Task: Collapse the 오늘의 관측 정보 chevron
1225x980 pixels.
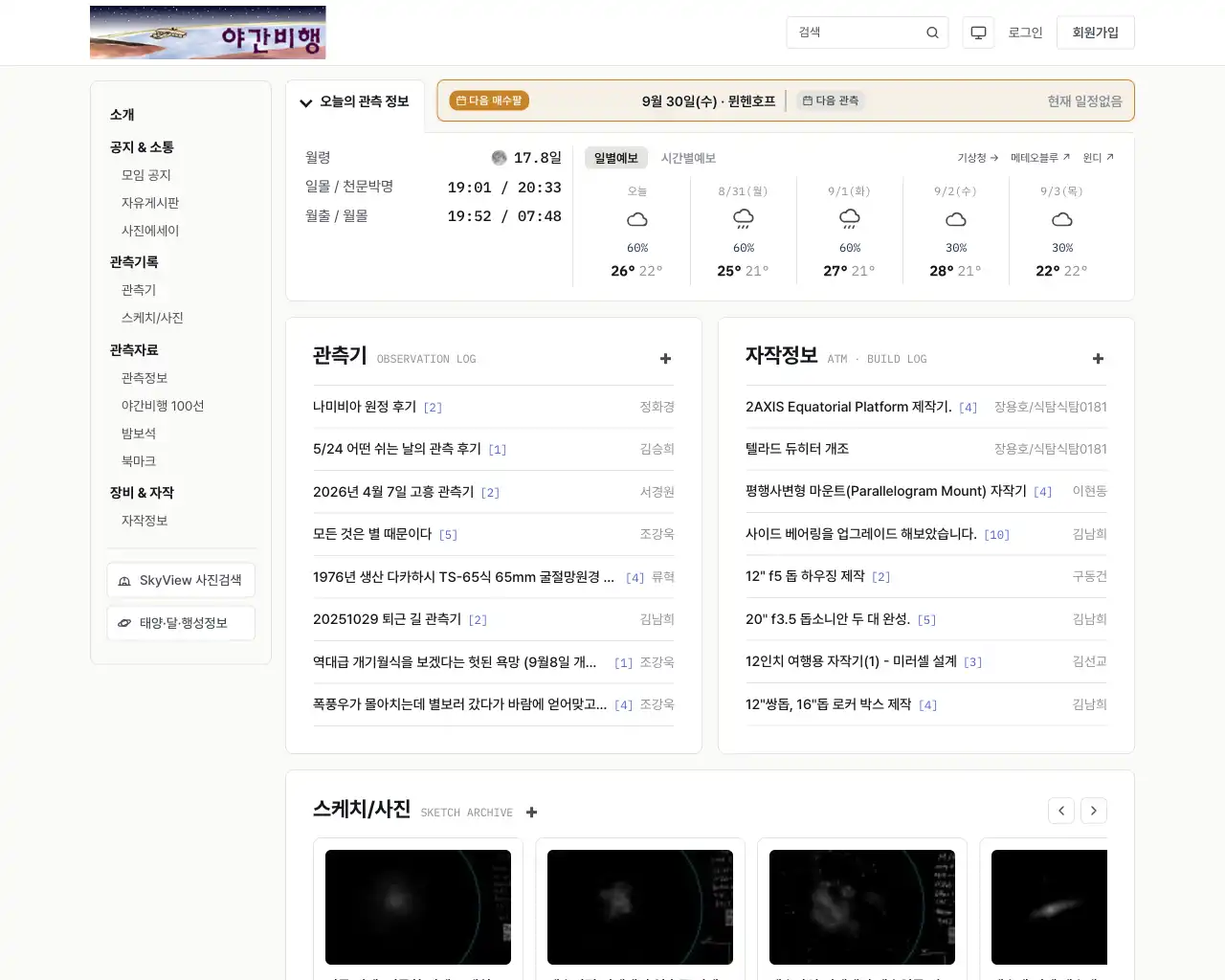Action: click(x=306, y=102)
